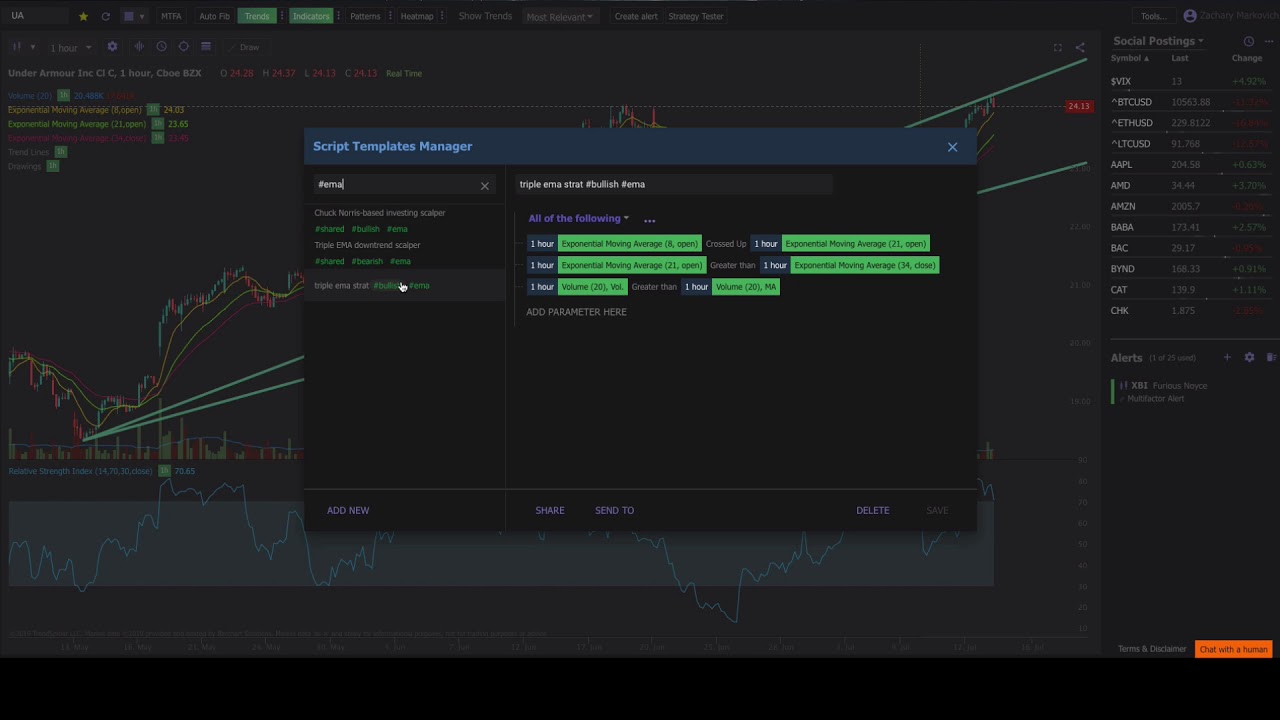Toggle the Indicators button
1280x720 pixels.
click(311, 16)
